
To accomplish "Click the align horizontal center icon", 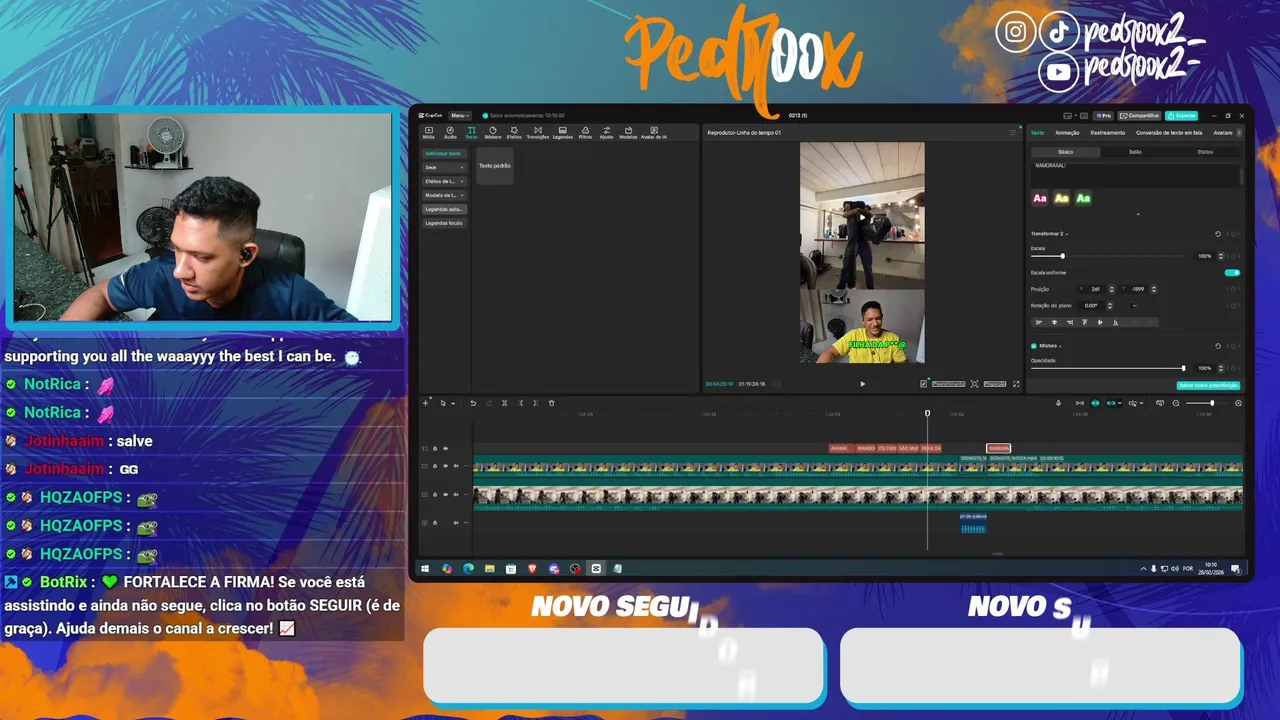I will [x=1054, y=323].
